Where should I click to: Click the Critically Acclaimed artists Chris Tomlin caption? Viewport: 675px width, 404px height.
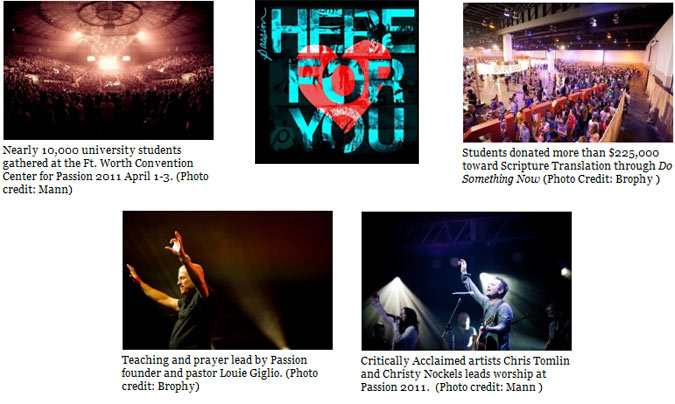[x=465, y=361]
